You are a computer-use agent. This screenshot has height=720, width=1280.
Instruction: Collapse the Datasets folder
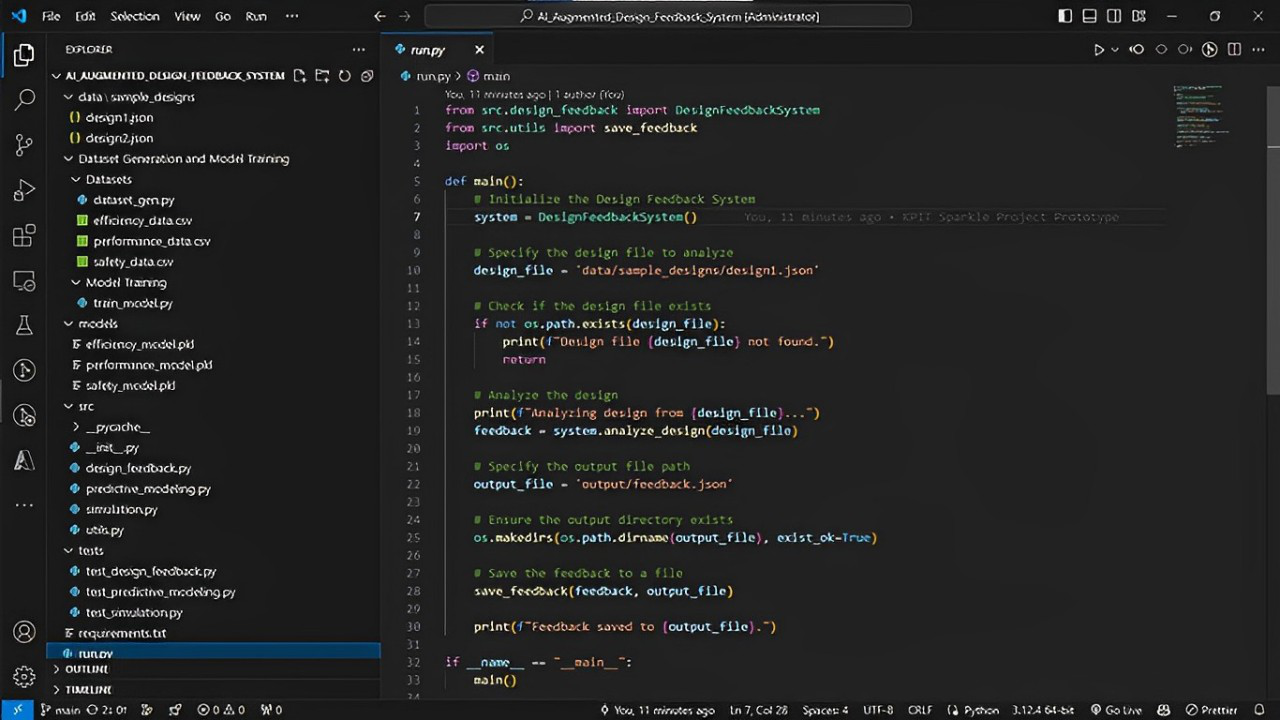(x=76, y=180)
